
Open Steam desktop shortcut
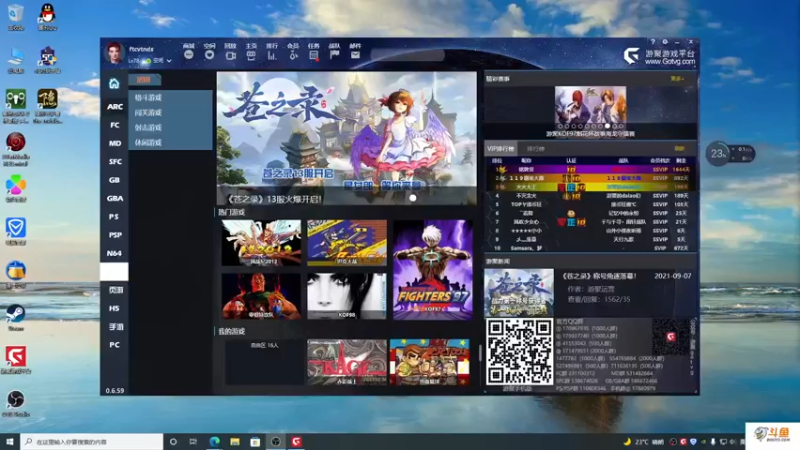tap(16, 318)
